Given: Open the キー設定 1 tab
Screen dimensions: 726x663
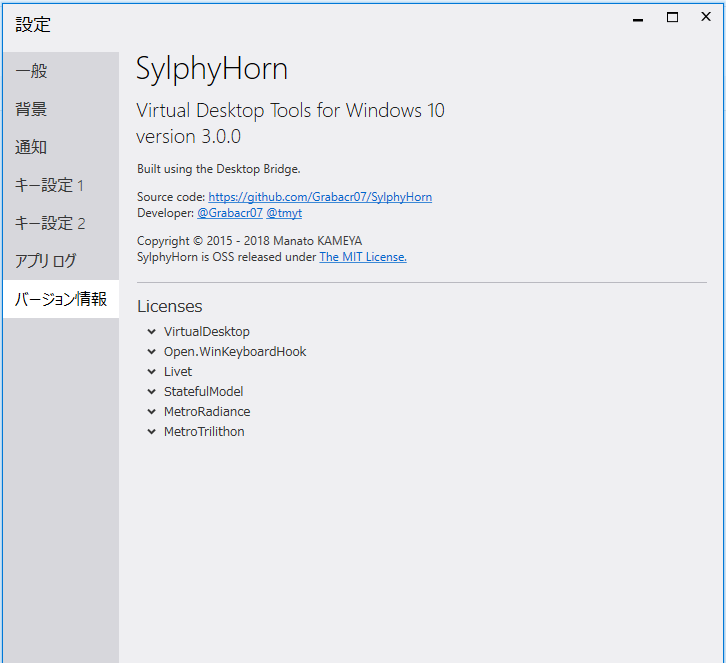Looking at the screenshot, I should coord(61,185).
